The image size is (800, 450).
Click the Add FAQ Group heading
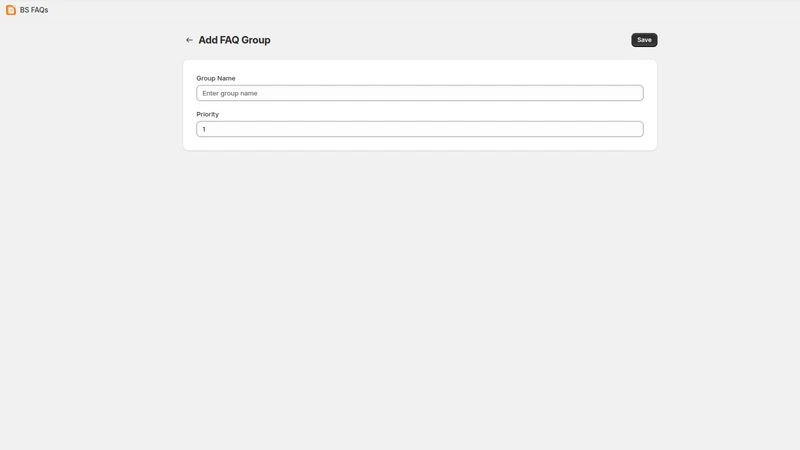[234, 40]
